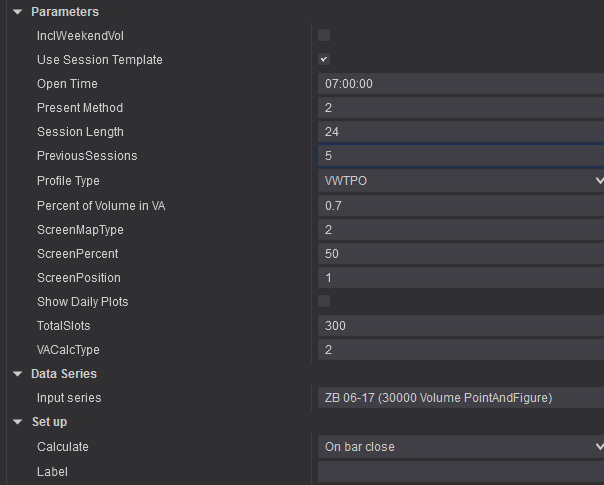Collapse the Set up section

coord(18,422)
